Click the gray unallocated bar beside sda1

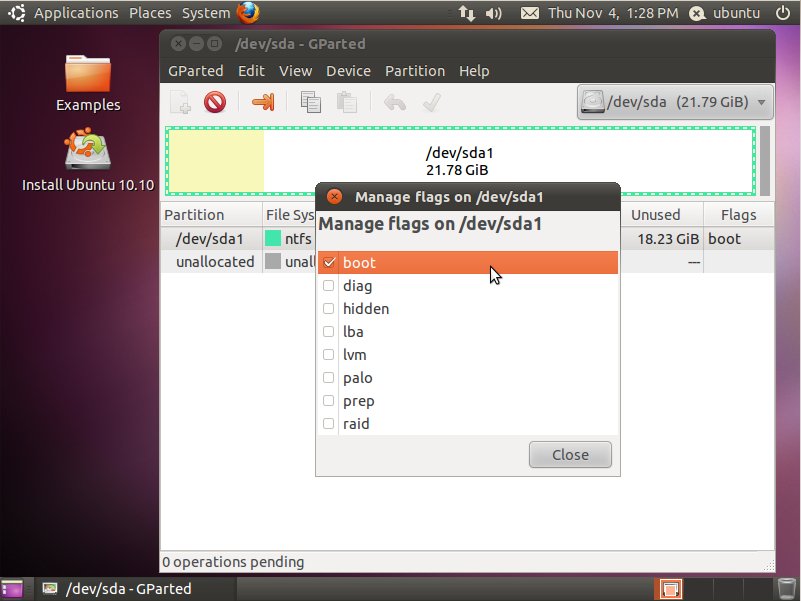click(765, 161)
